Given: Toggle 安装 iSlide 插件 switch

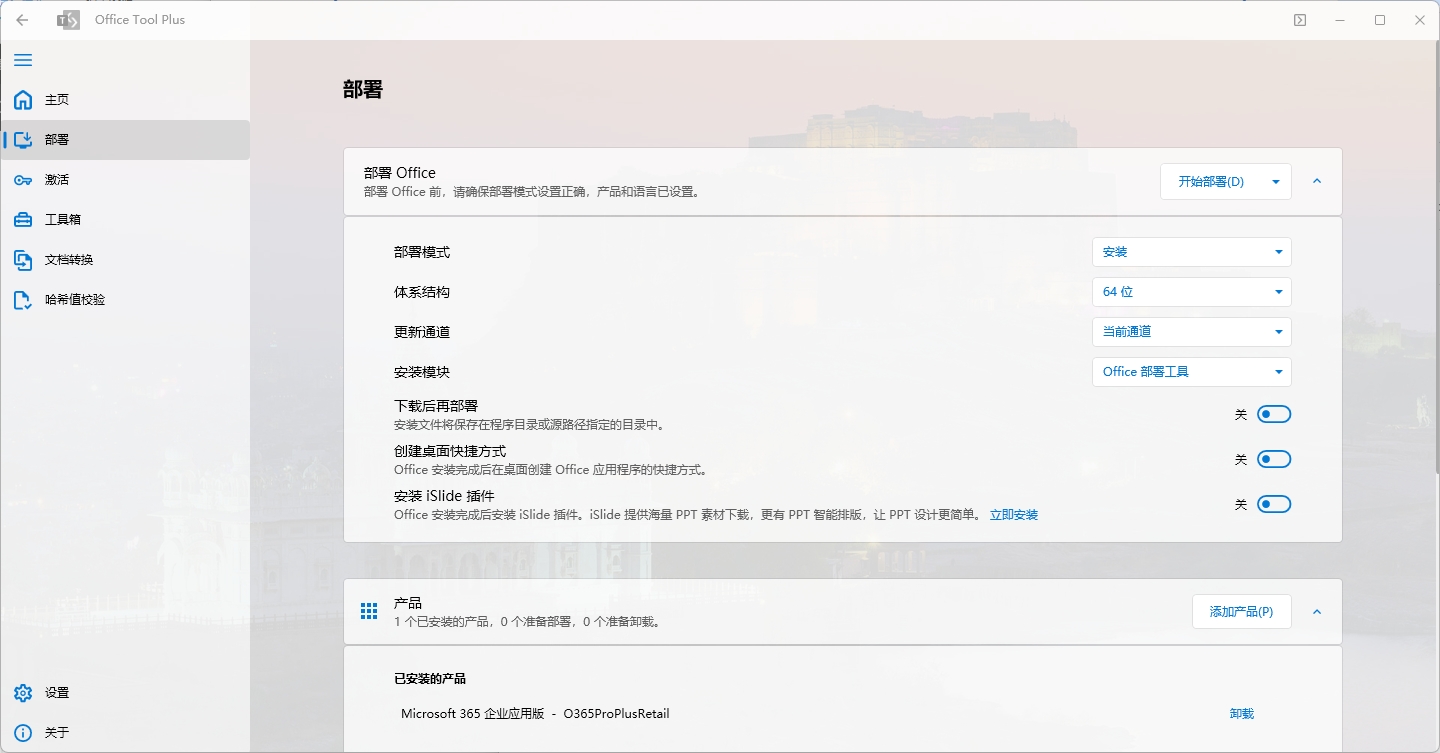Looking at the screenshot, I should click(x=1274, y=504).
